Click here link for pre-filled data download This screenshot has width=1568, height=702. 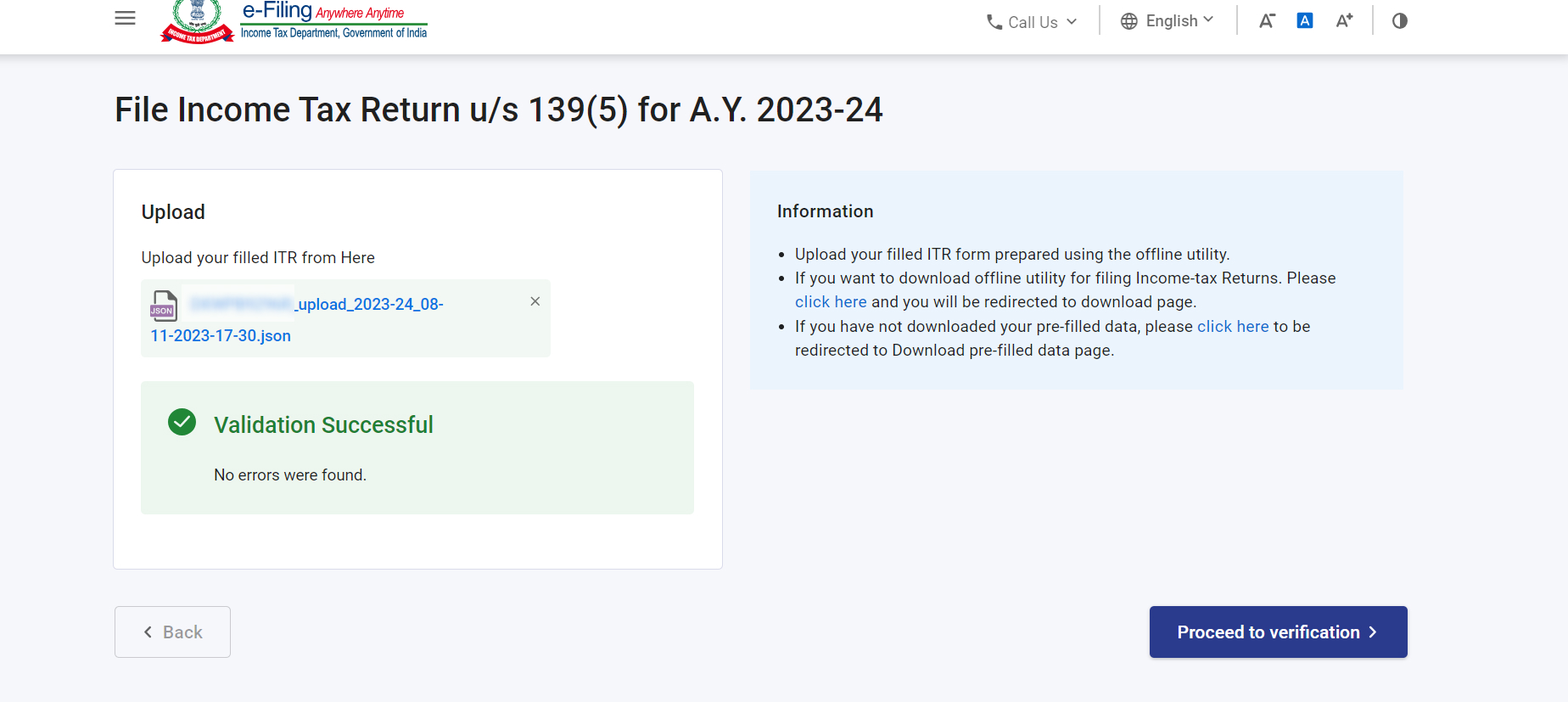click(x=1232, y=327)
